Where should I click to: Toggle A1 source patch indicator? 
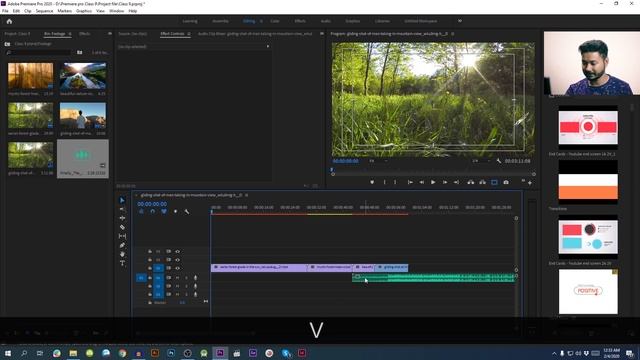coord(141,278)
